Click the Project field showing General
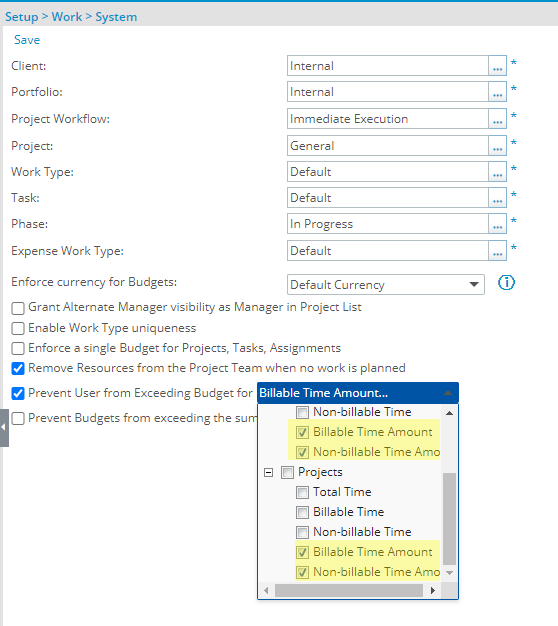 [x=388, y=146]
